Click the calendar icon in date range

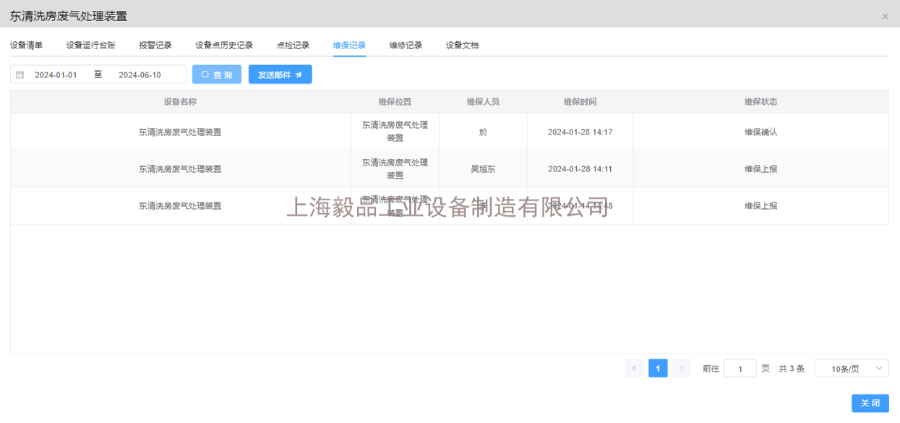20,75
